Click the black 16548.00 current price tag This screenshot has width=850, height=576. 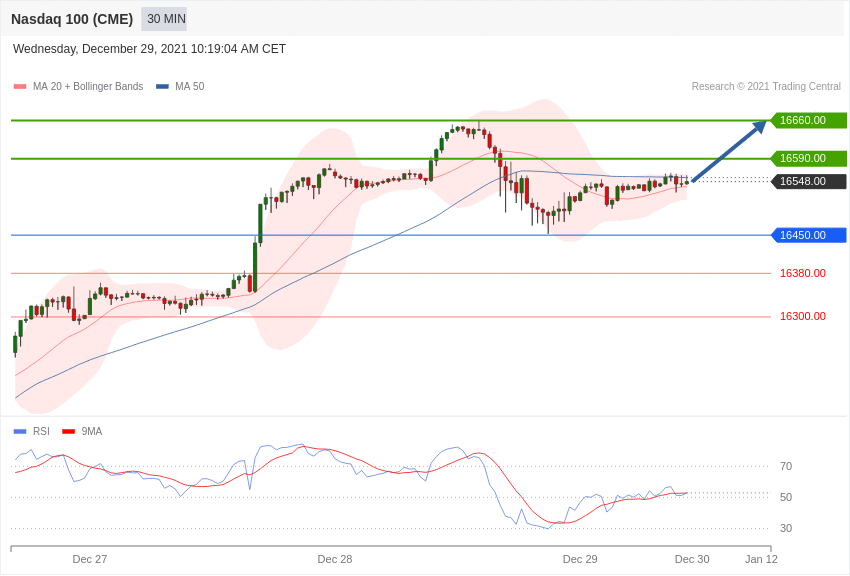point(809,181)
